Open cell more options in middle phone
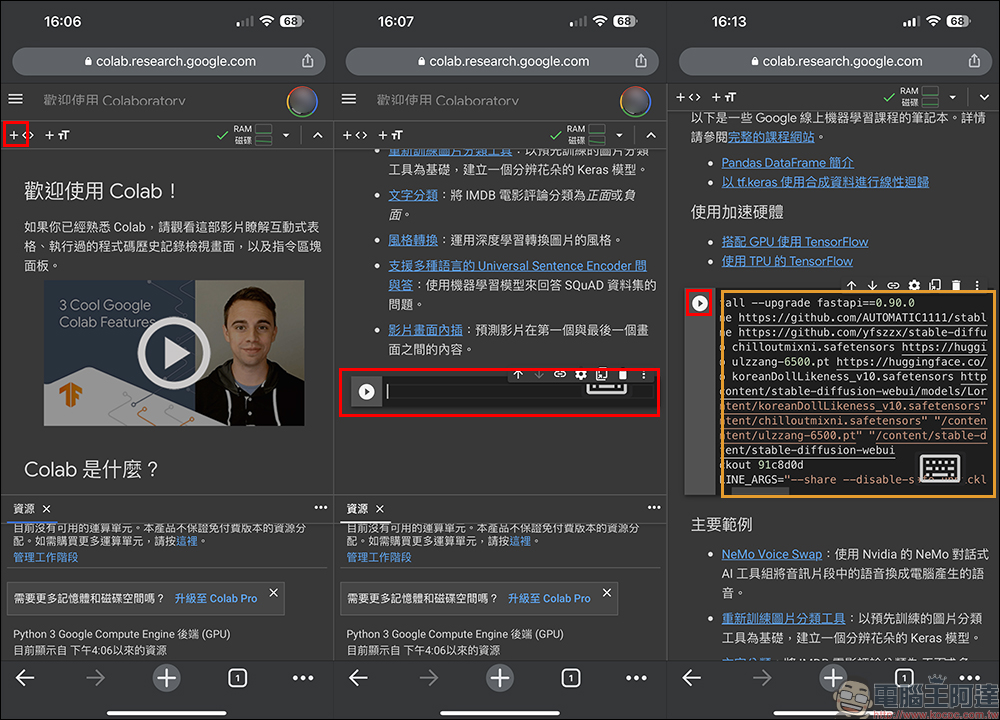 (644, 374)
